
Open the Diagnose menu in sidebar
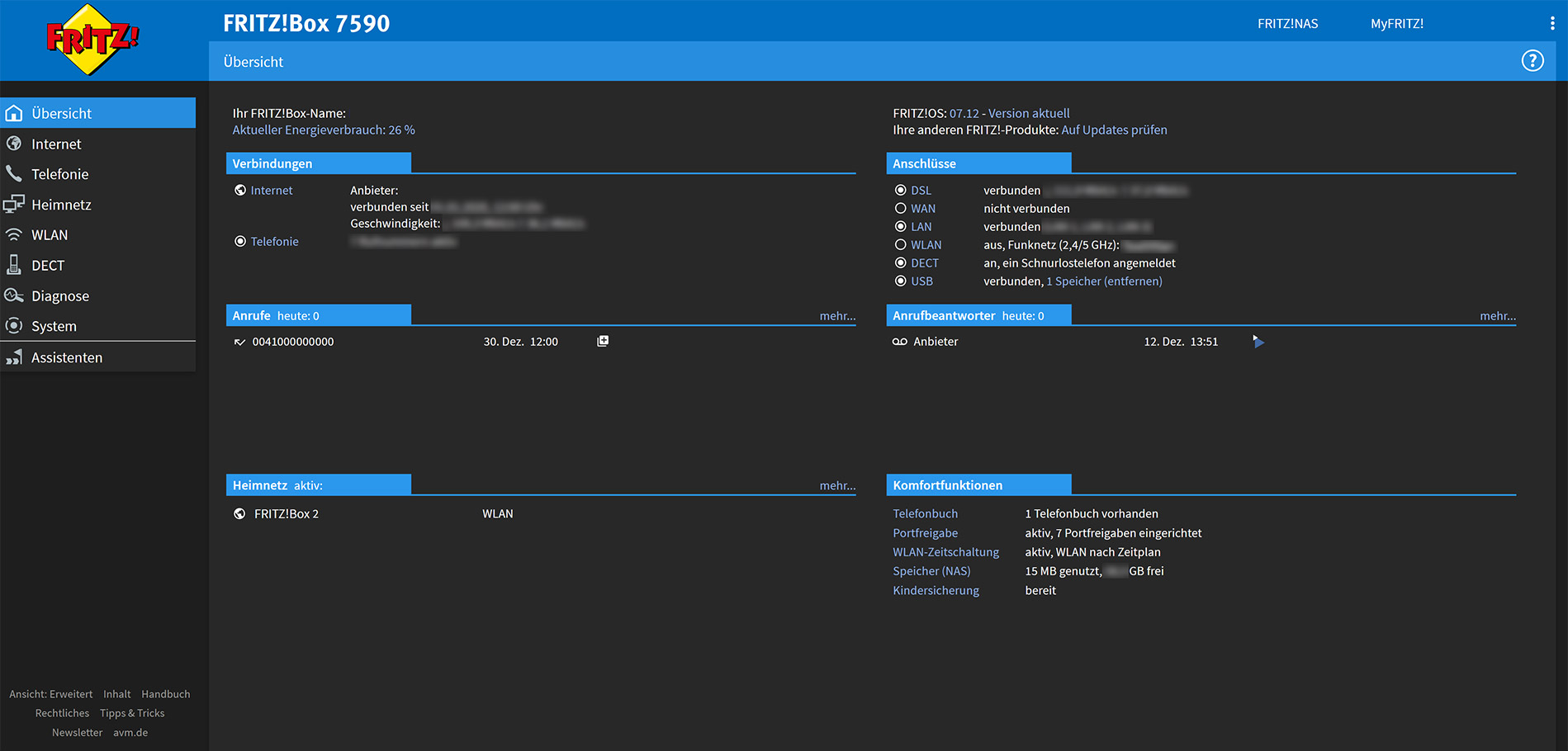pyautogui.click(x=98, y=295)
